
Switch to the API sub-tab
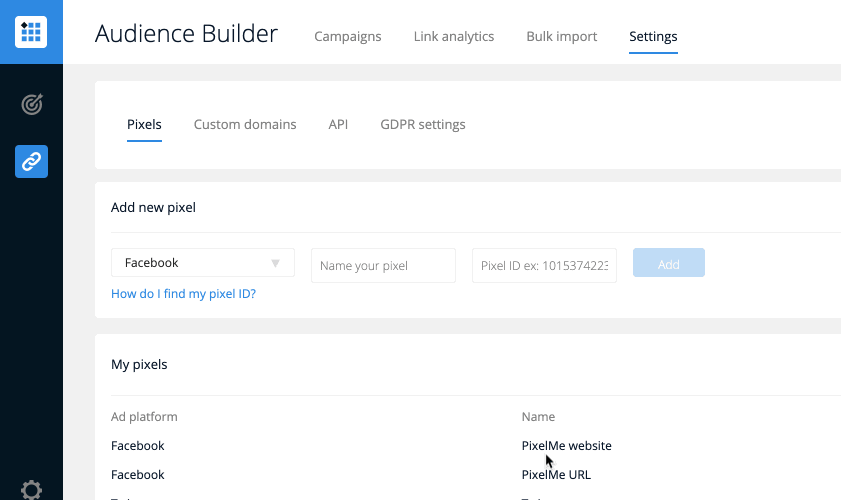coord(338,125)
